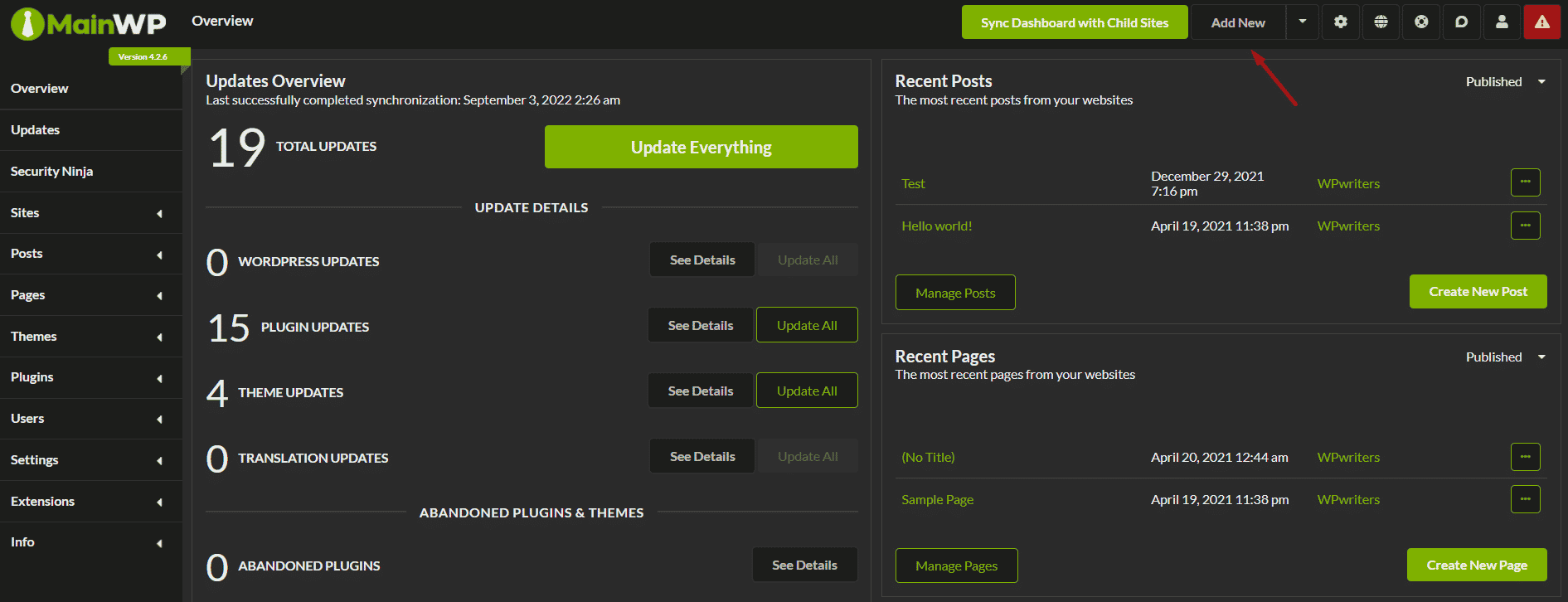Expand the Extensions sidebar submenu arrow

tap(159, 502)
